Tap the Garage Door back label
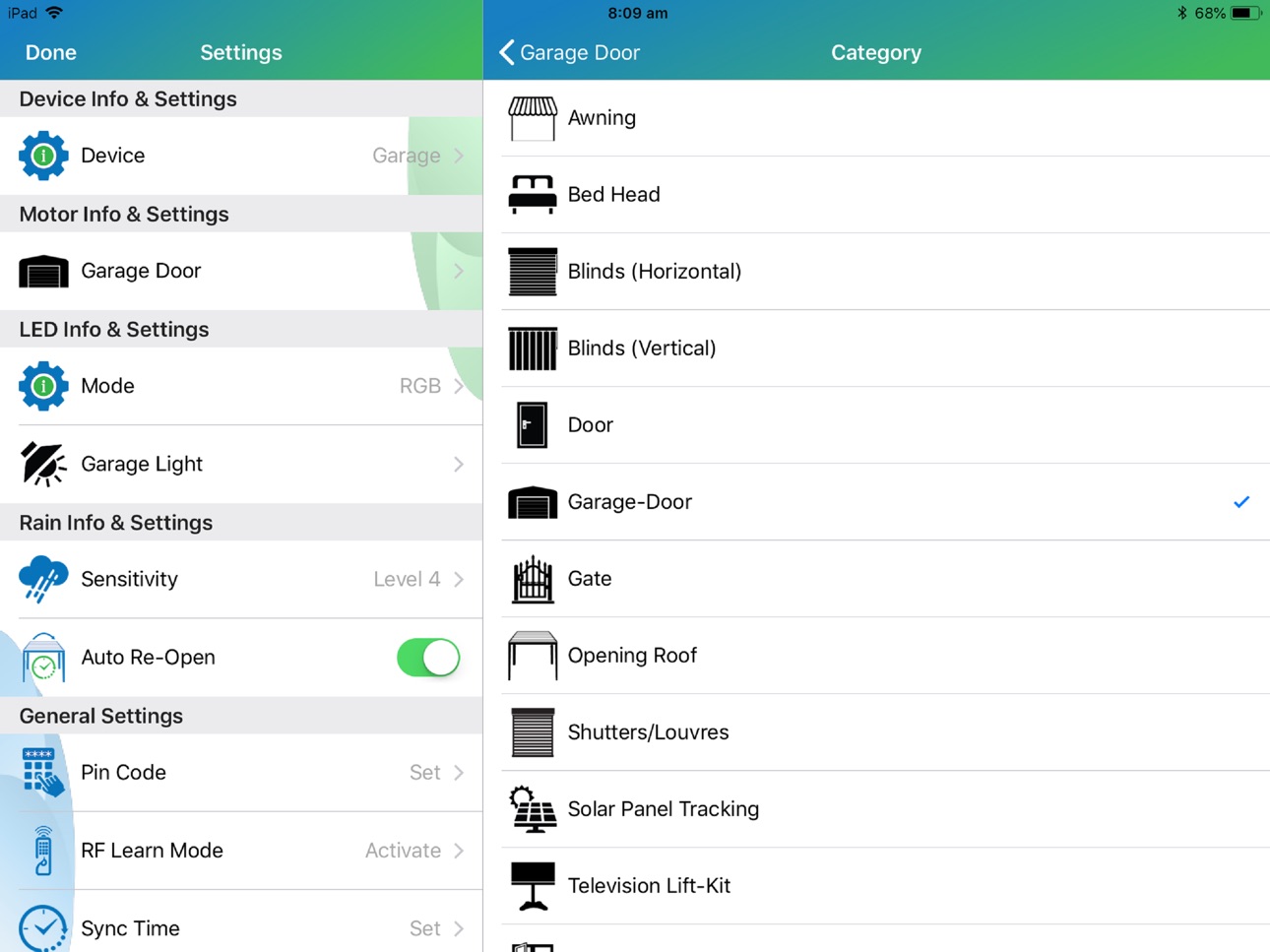The height and width of the screenshot is (952, 1270). [580, 52]
